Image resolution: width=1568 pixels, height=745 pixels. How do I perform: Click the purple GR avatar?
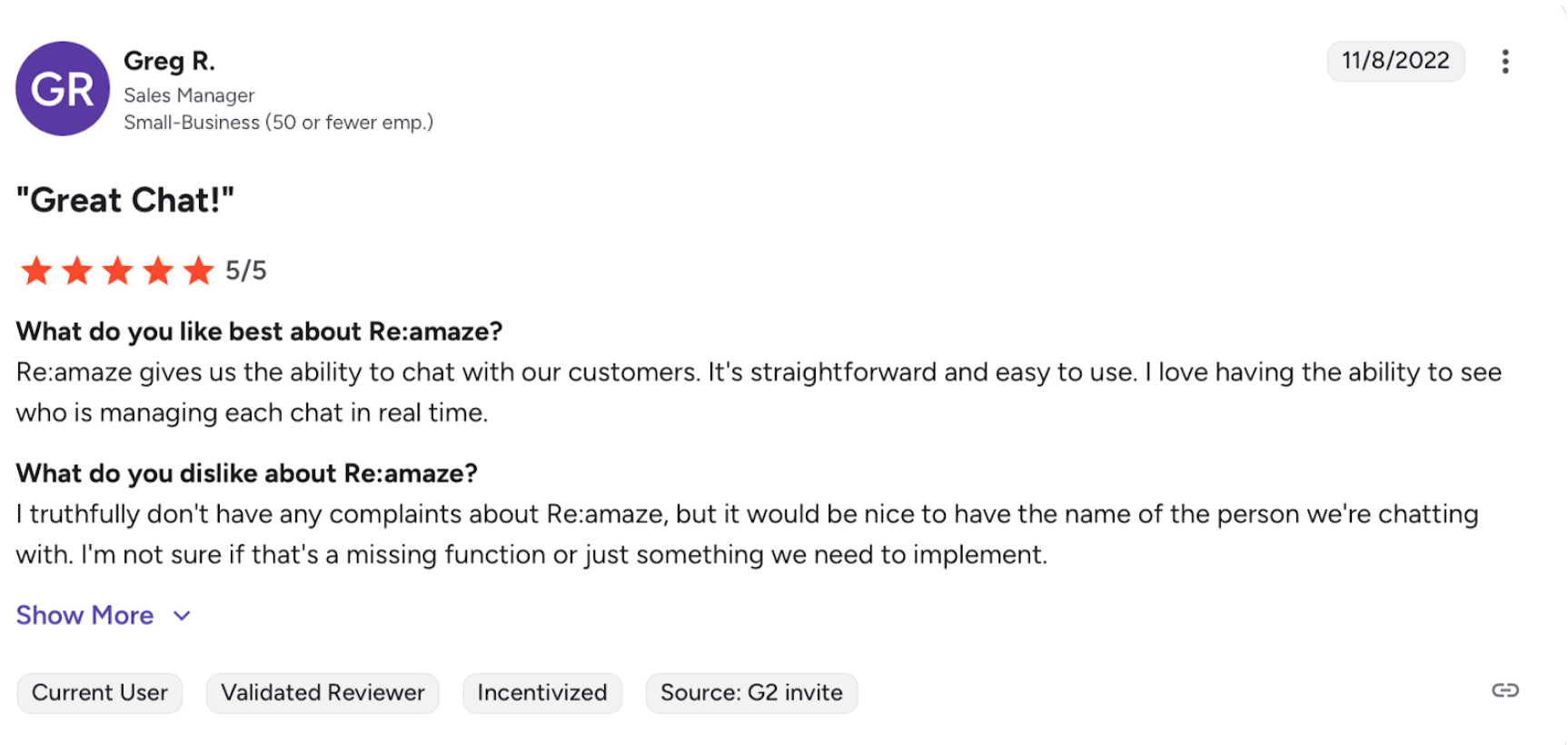63,89
